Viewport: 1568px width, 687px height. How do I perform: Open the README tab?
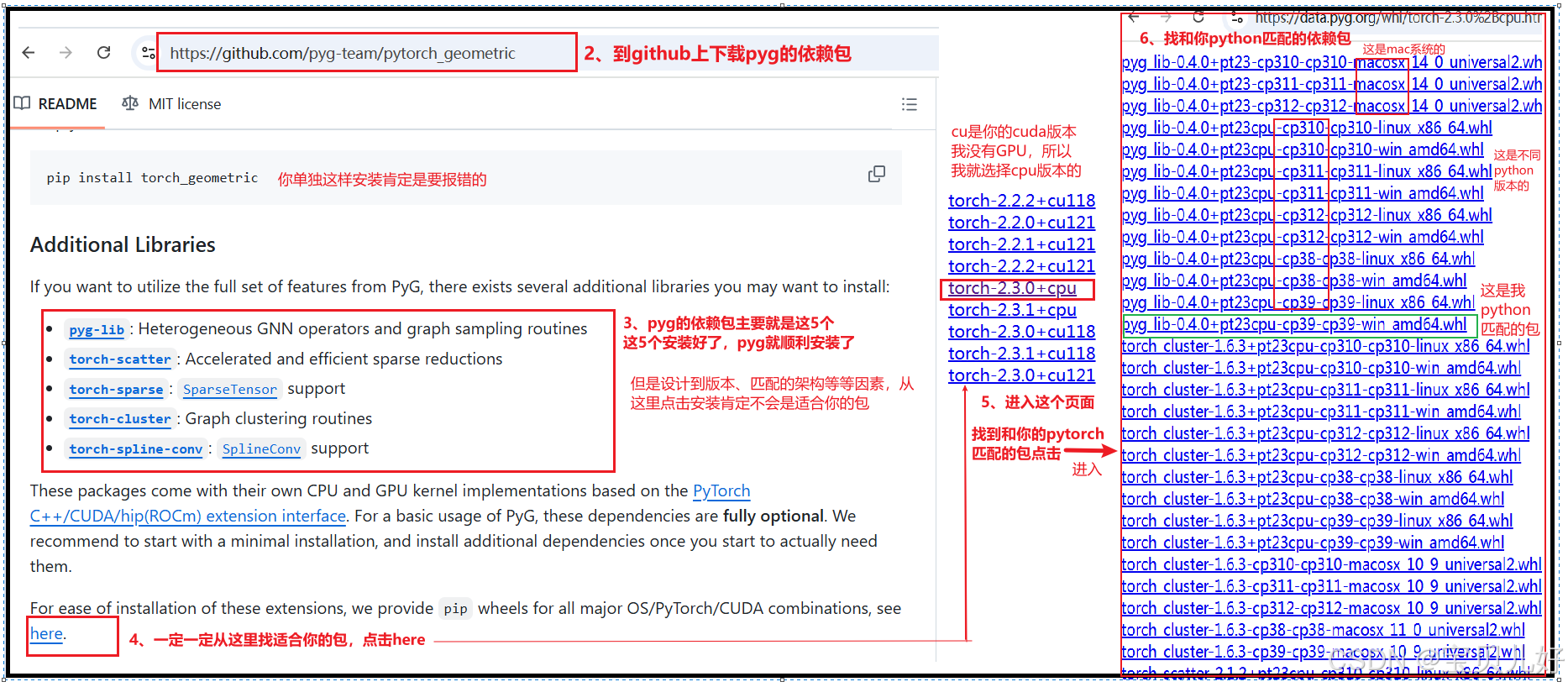click(55, 104)
